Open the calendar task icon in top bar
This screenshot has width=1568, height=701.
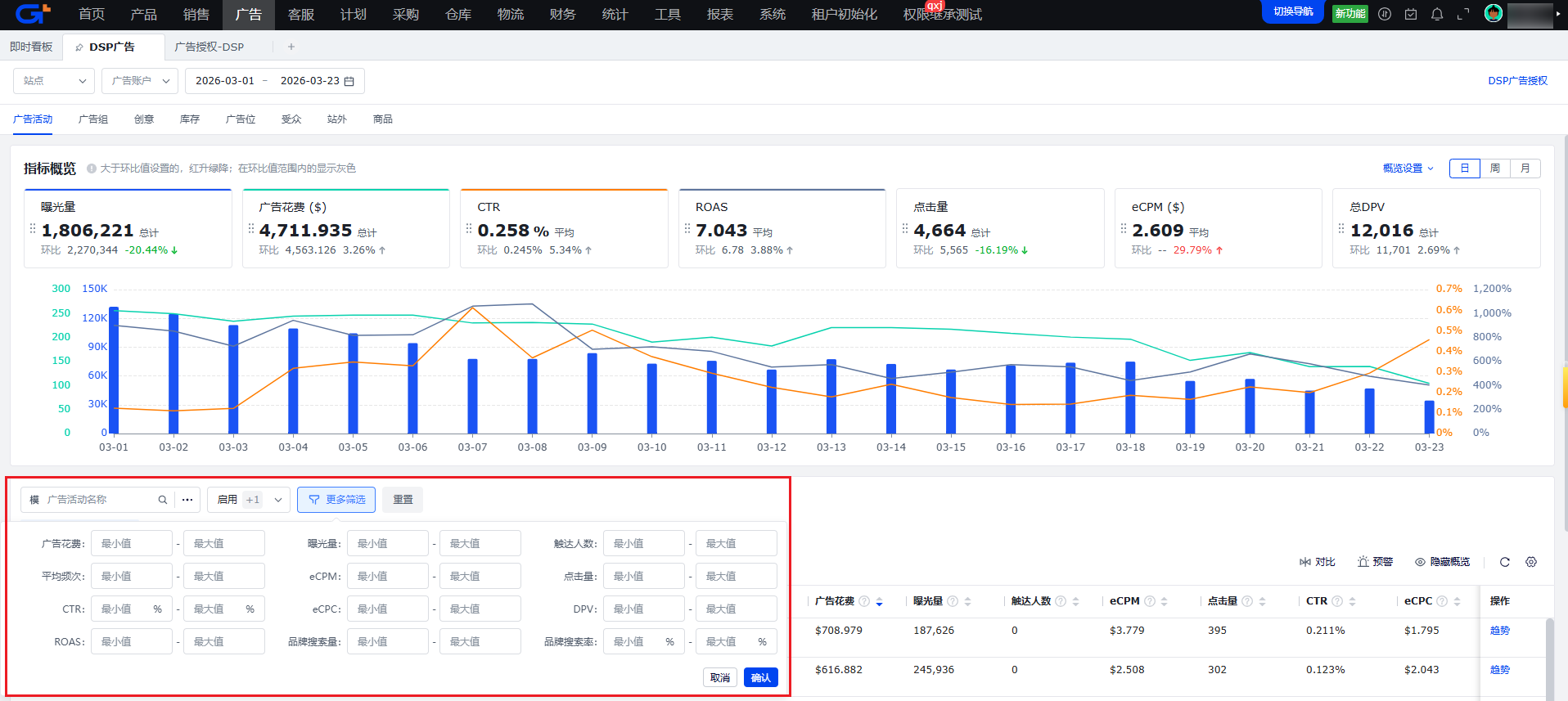[x=1411, y=14]
